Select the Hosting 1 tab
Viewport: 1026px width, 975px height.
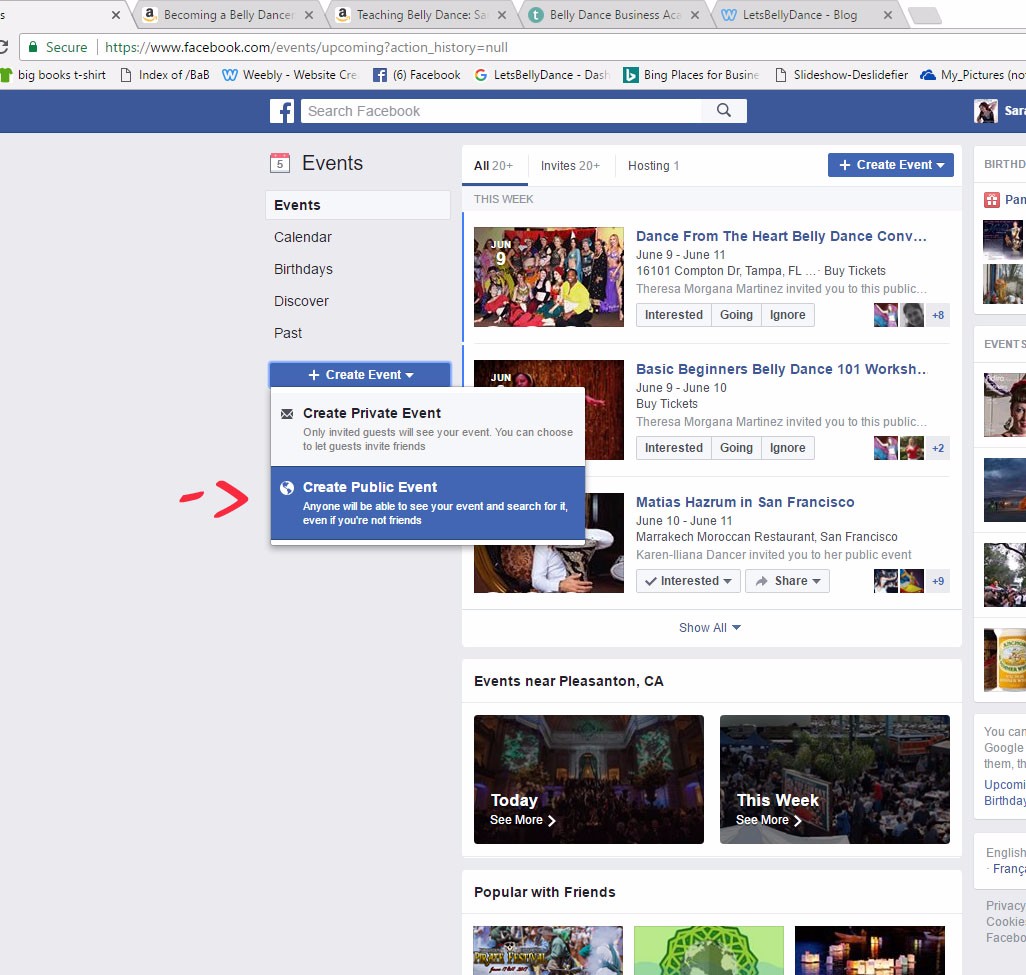pos(654,166)
